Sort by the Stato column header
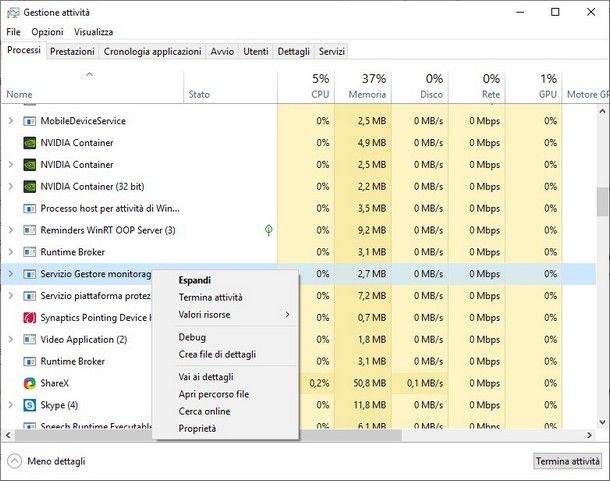 pos(230,88)
